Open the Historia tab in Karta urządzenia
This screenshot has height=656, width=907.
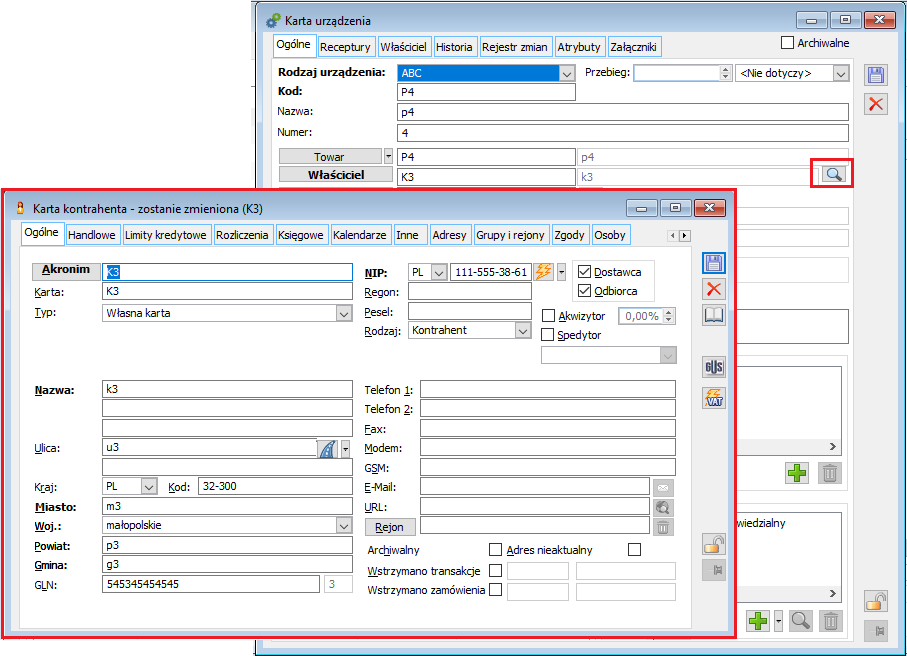[454, 47]
